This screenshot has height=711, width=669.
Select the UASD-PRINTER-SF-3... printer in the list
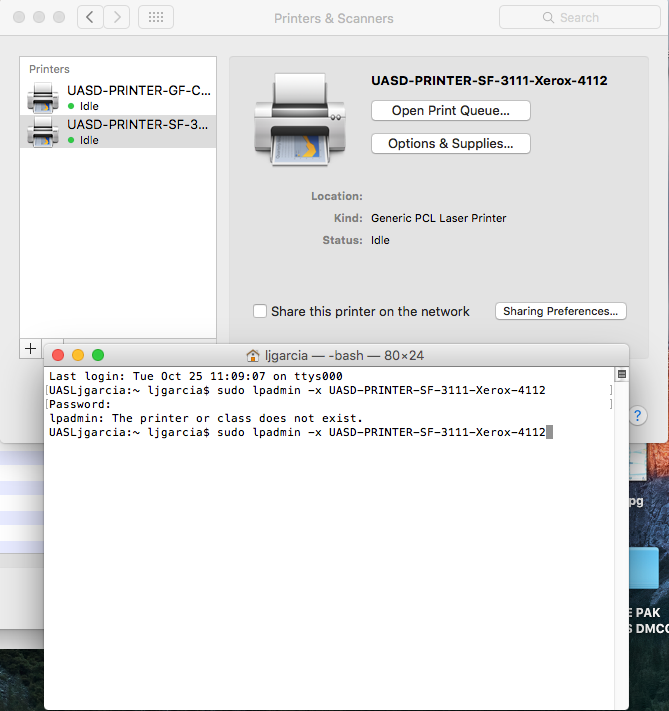click(x=118, y=131)
